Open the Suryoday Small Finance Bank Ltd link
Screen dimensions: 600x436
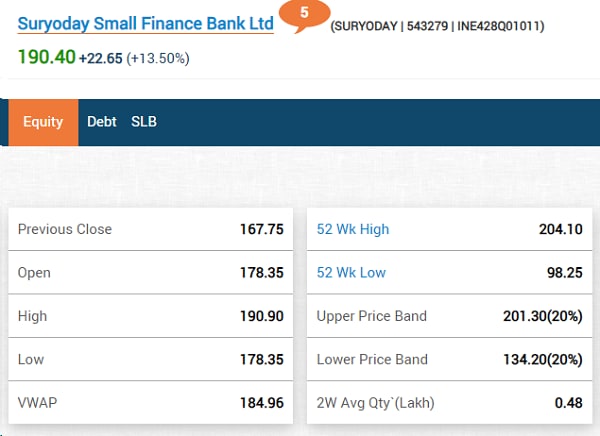point(145,22)
